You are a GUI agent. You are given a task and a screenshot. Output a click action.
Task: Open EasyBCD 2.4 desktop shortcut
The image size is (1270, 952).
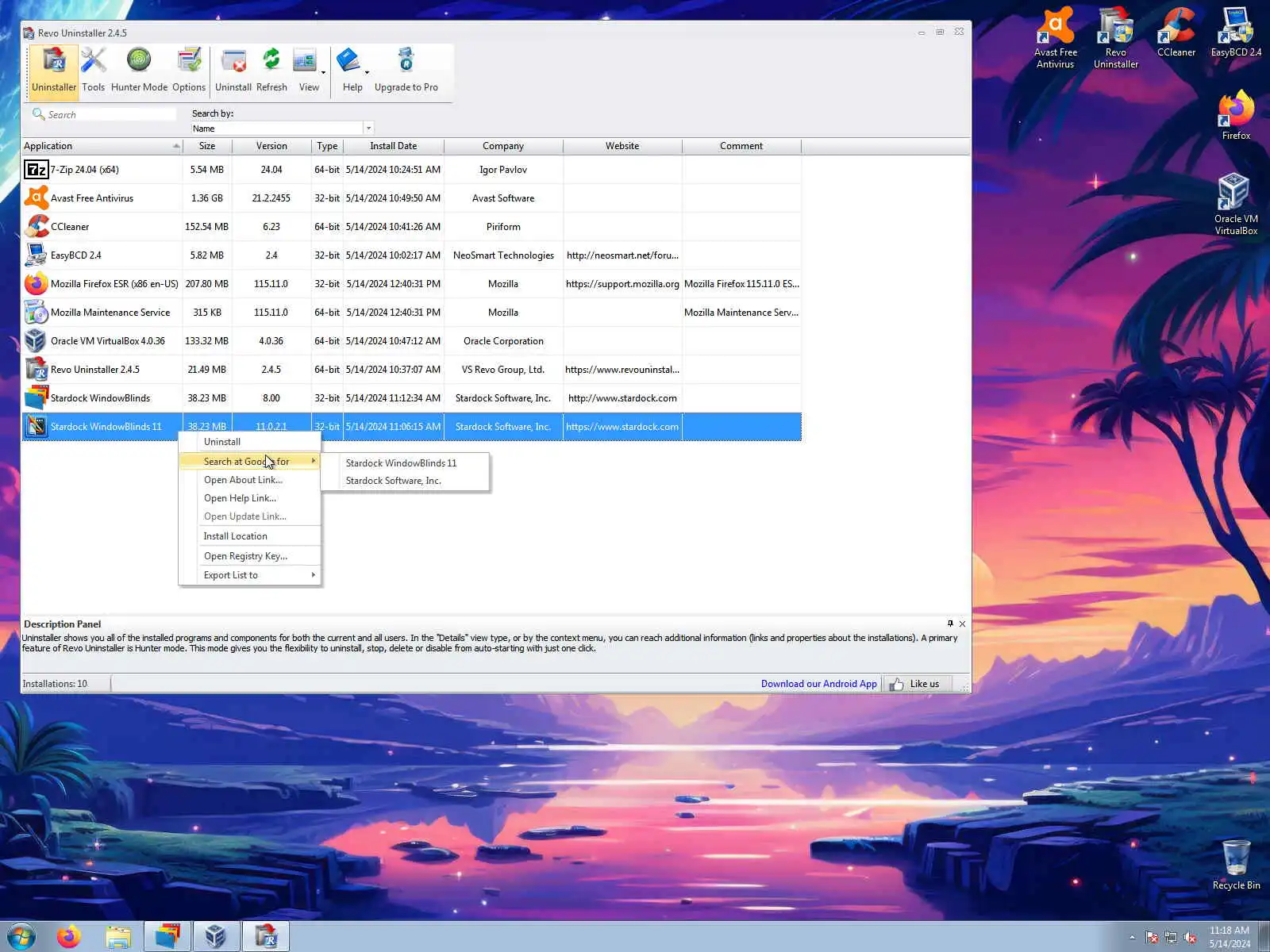click(x=1236, y=33)
